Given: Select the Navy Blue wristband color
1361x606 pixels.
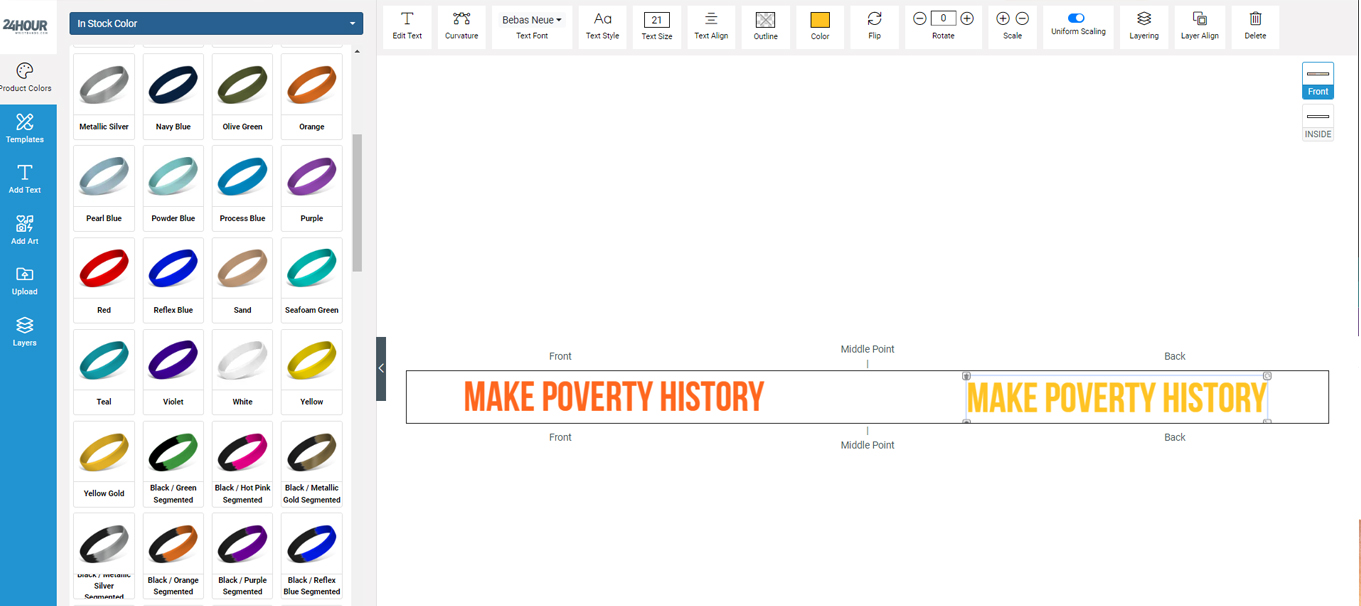Looking at the screenshot, I should point(173,96).
